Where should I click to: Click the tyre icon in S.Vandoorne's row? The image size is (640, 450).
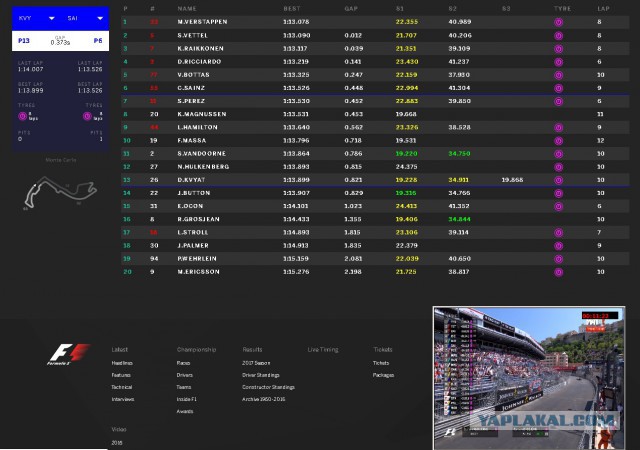point(558,154)
